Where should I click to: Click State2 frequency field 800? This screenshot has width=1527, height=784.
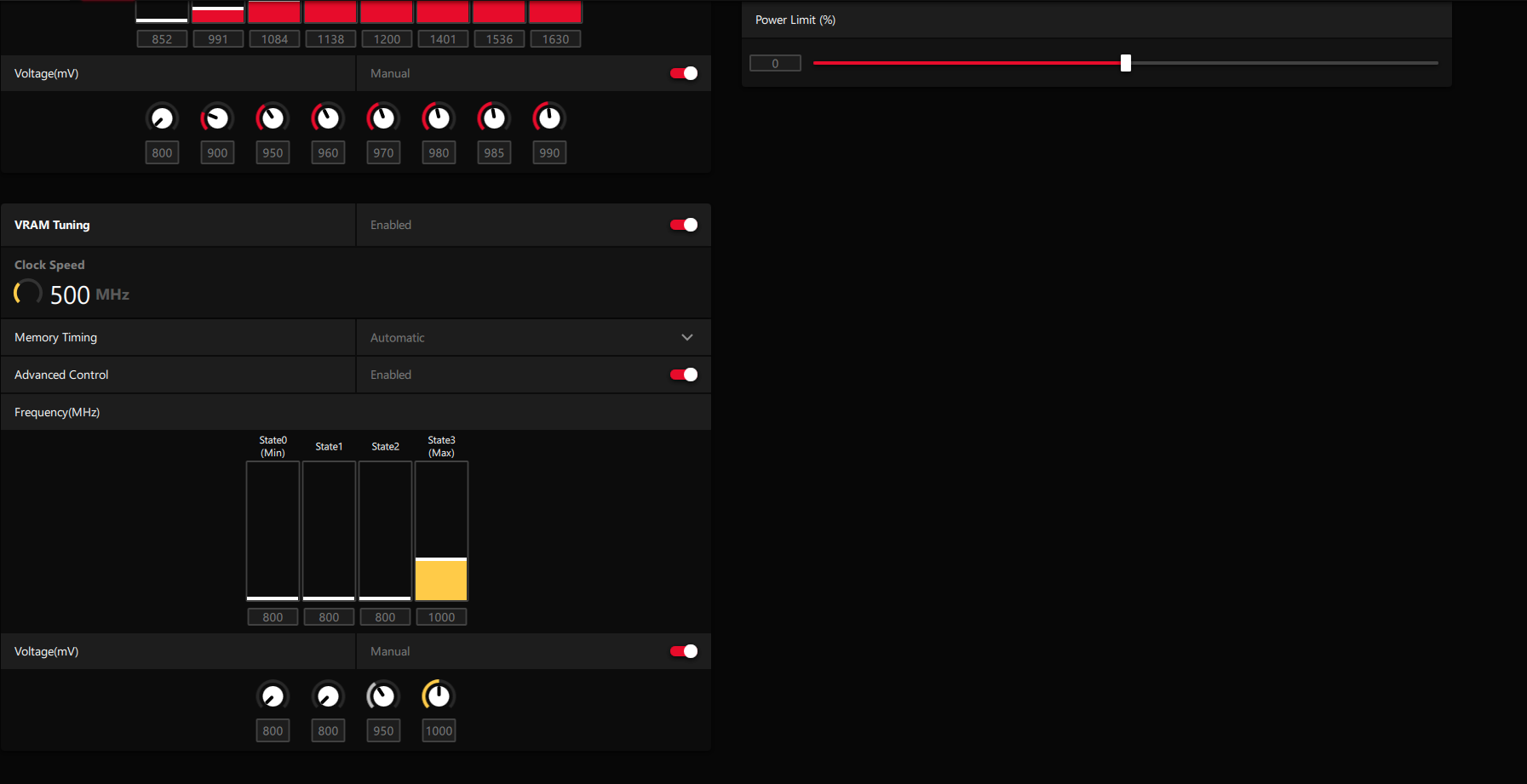point(385,617)
